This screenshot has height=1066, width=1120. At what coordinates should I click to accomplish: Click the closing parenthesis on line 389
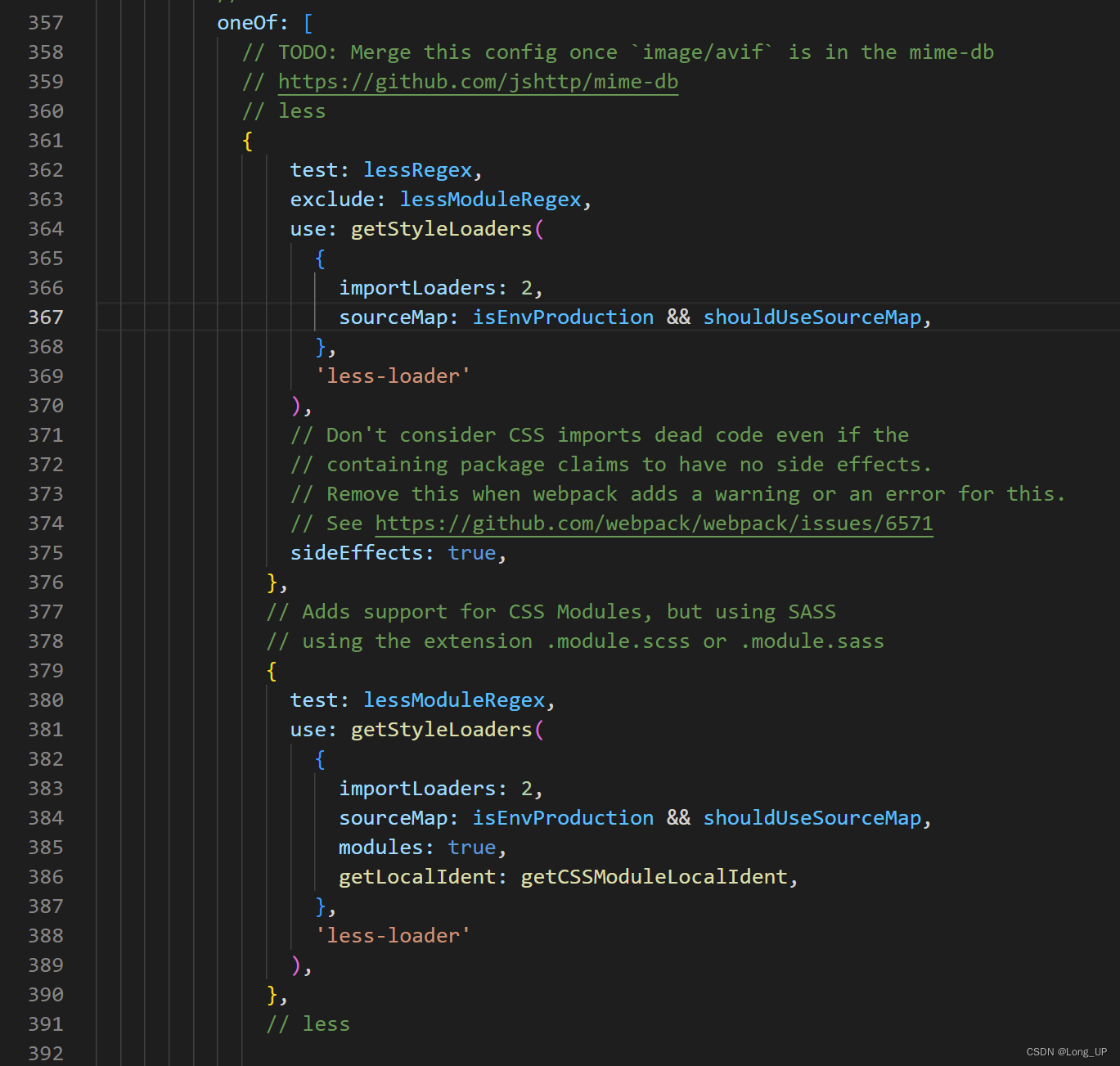pyautogui.click(x=296, y=965)
